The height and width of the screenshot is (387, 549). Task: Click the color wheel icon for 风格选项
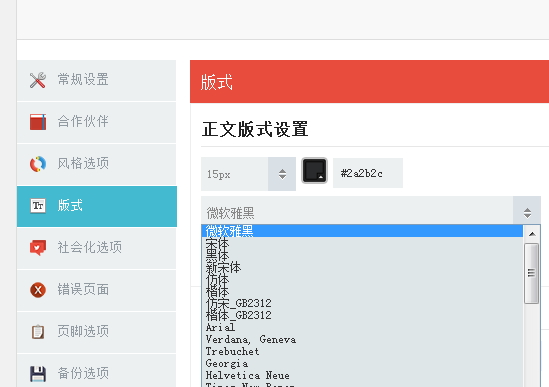(38, 164)
